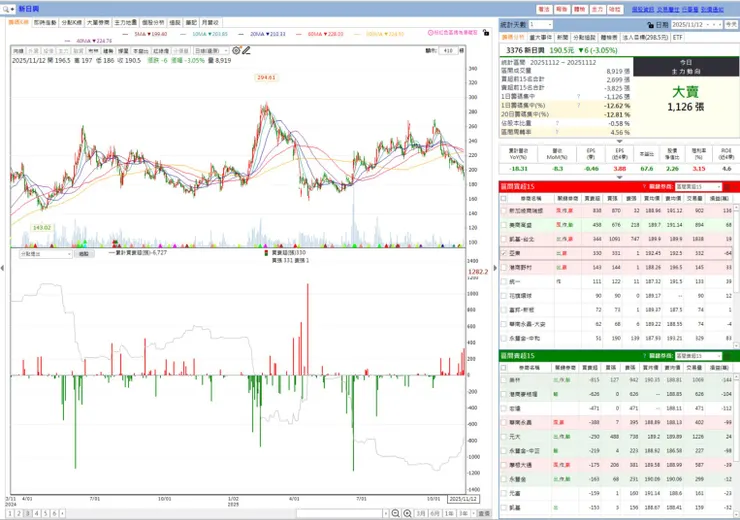The height and width of the screenshot is (520, 740).
Task: Click question mark beside 1日籌碼集中
Action: tap(579, 97)
